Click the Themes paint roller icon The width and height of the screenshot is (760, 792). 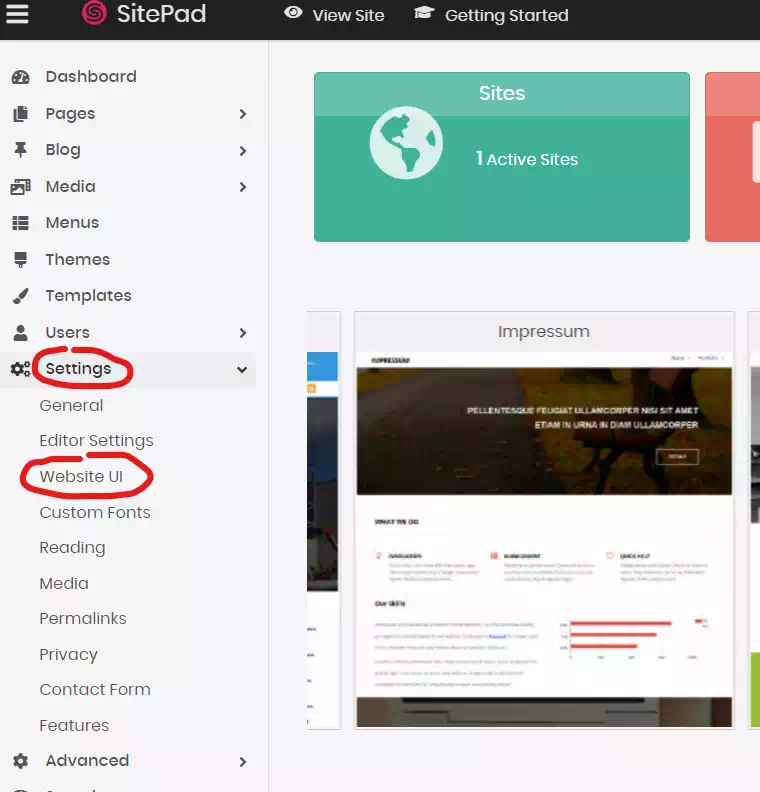[21, 260]
